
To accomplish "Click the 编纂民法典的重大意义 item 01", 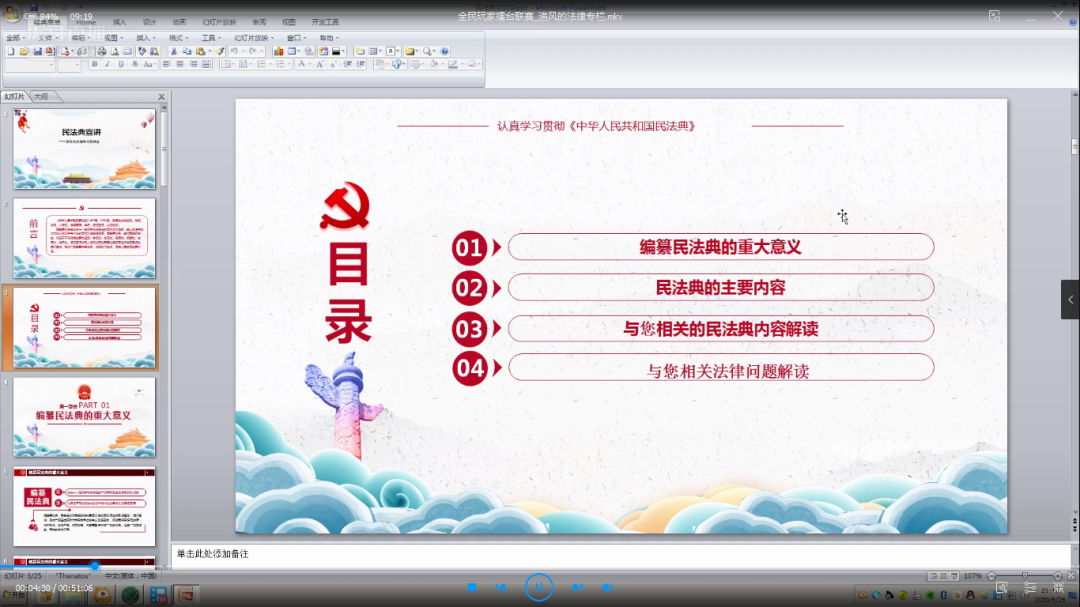I will (x=720, y=247).
